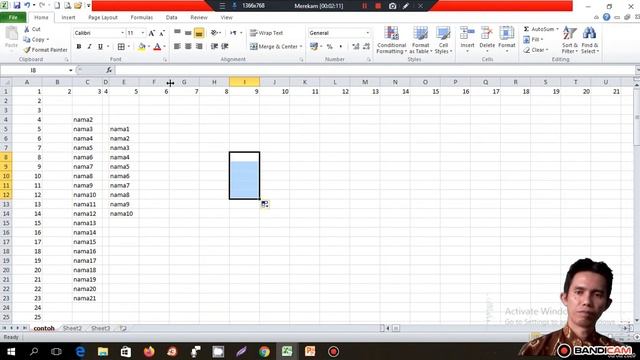Viewport: 640px width, 360px height.
Task: Open the Fill dropdown in Editing group
Action: 534,40
